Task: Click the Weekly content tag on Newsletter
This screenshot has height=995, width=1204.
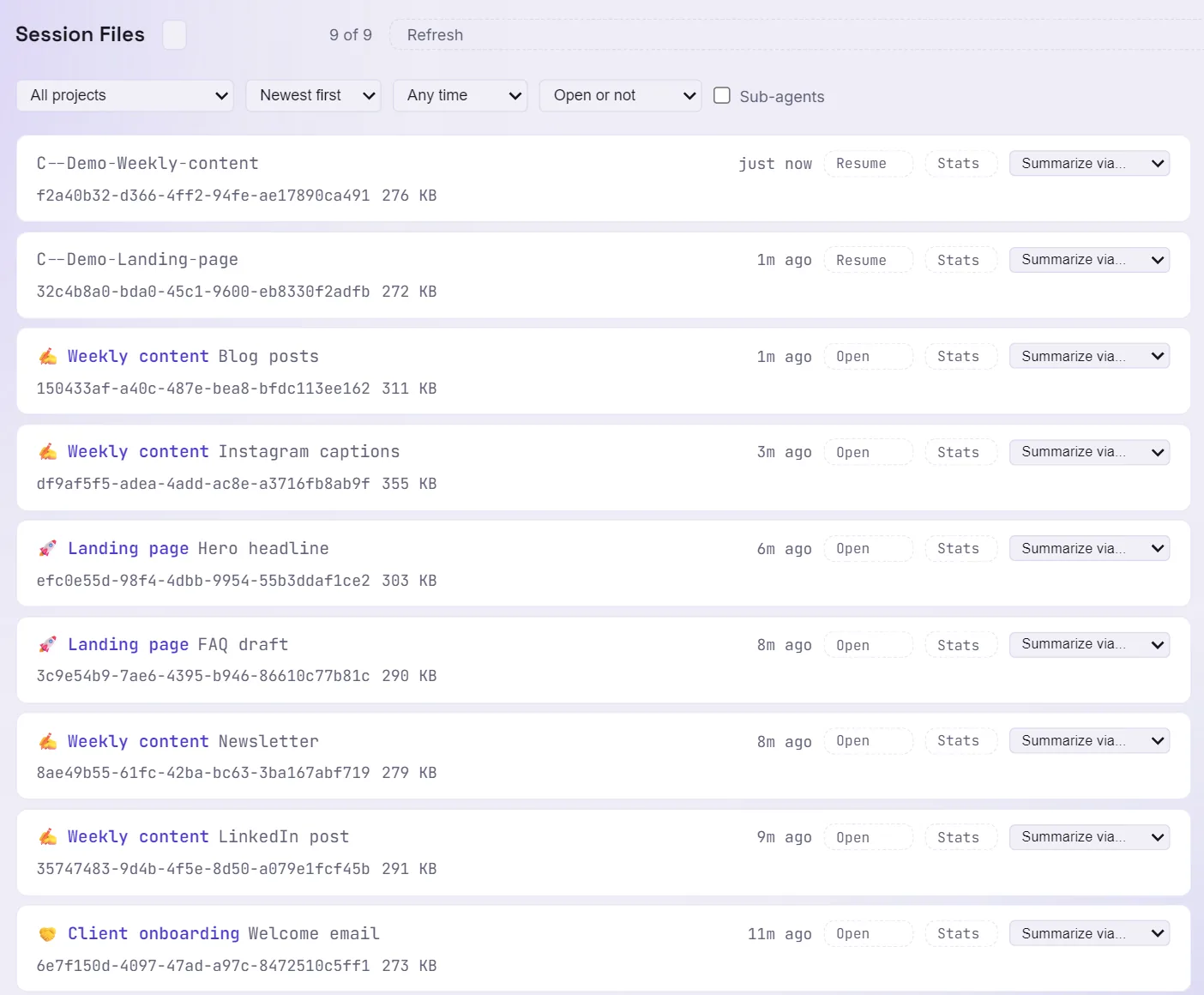Action: [138, 741]
